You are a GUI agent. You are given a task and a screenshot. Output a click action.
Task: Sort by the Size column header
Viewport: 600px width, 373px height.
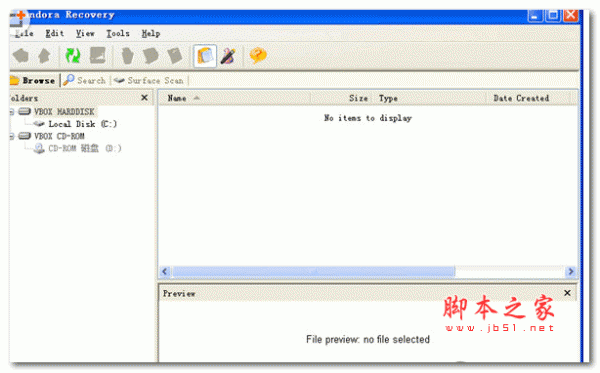(340, 98)
